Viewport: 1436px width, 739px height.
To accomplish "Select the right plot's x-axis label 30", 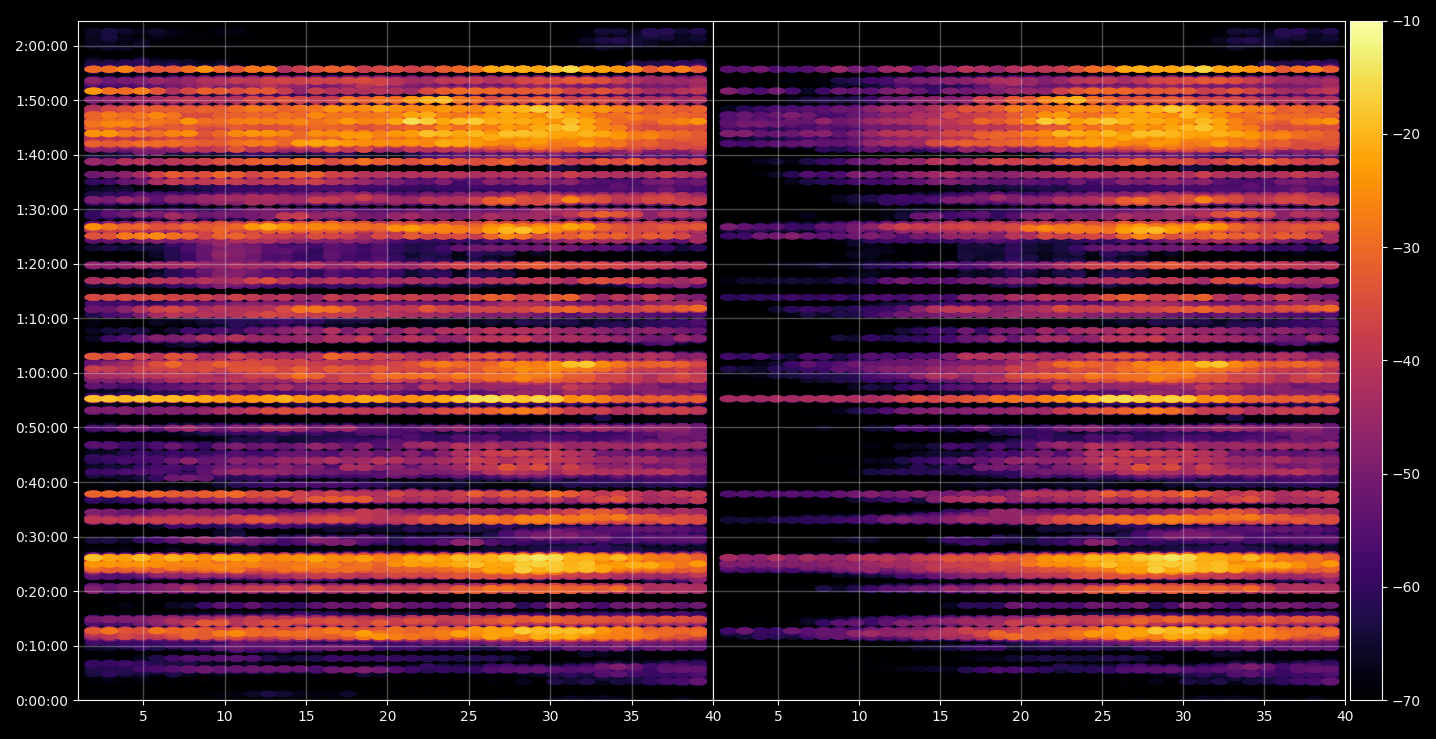I will tap(1183, 716).
